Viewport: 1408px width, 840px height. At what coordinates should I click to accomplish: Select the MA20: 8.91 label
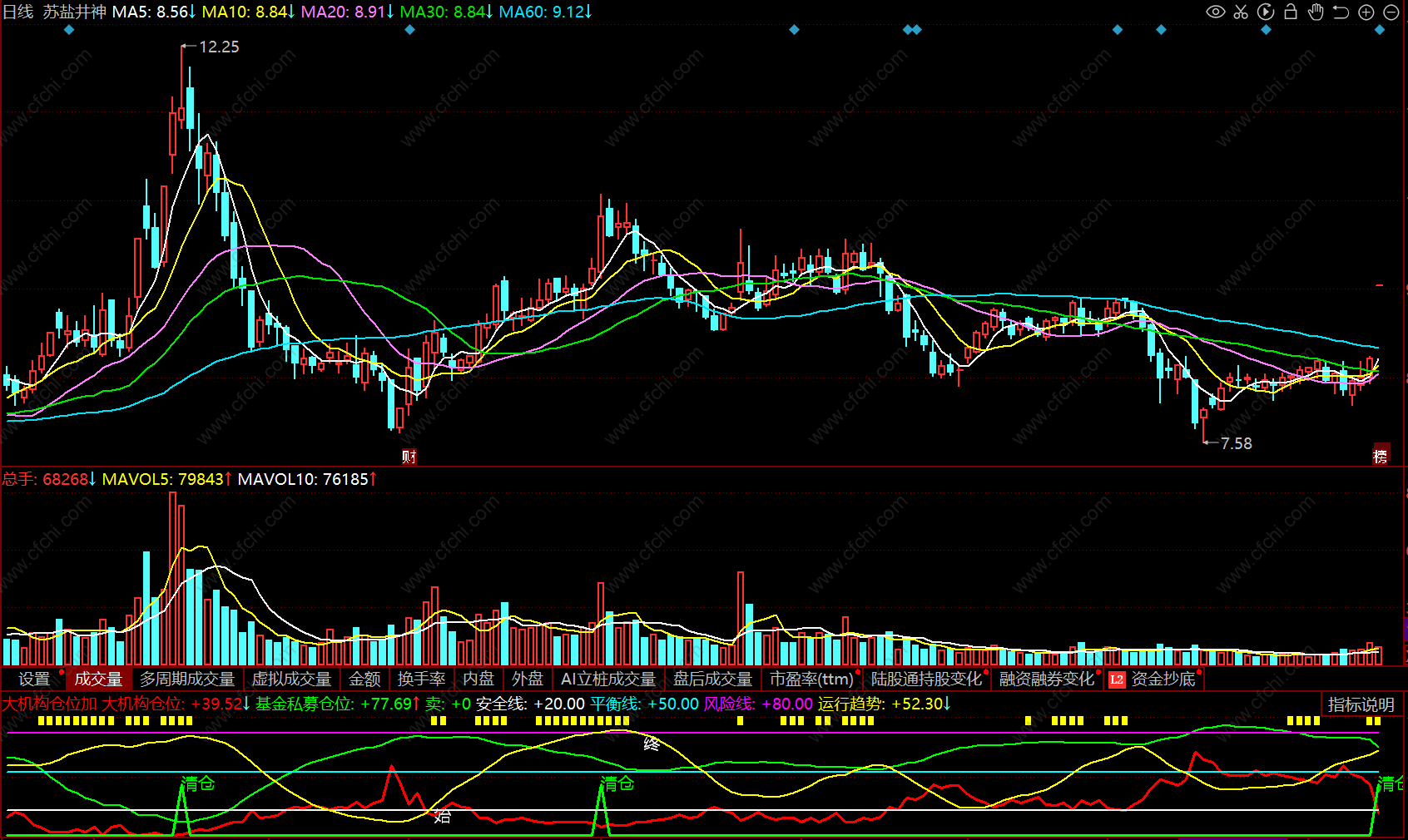pos(347,12)
